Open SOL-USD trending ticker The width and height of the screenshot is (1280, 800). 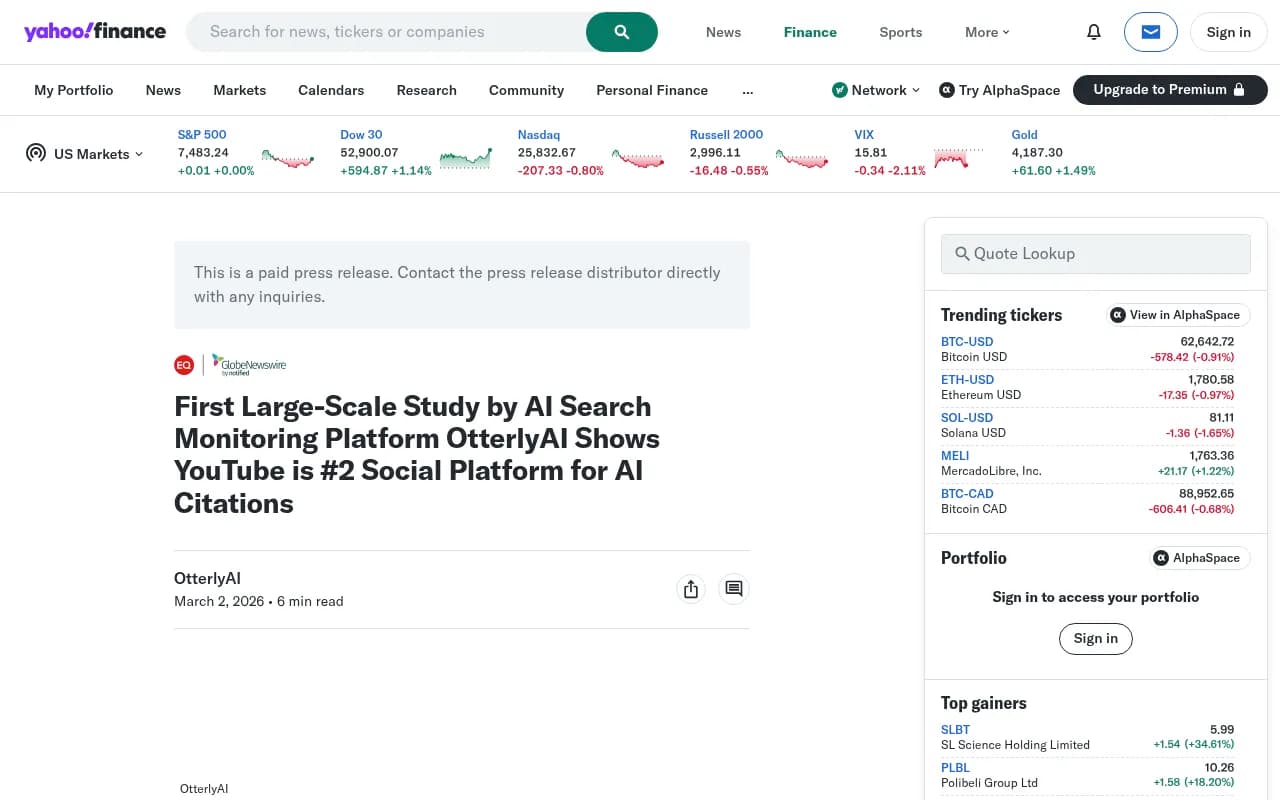967,418
